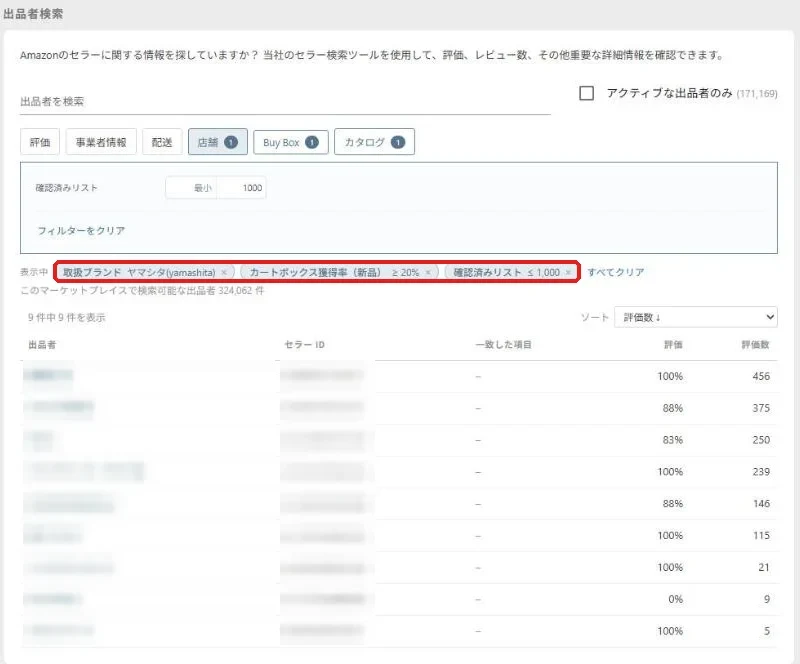Screen dimensions: 800x664
Task: Click the 出品者 column header
Action: [42, 345]
